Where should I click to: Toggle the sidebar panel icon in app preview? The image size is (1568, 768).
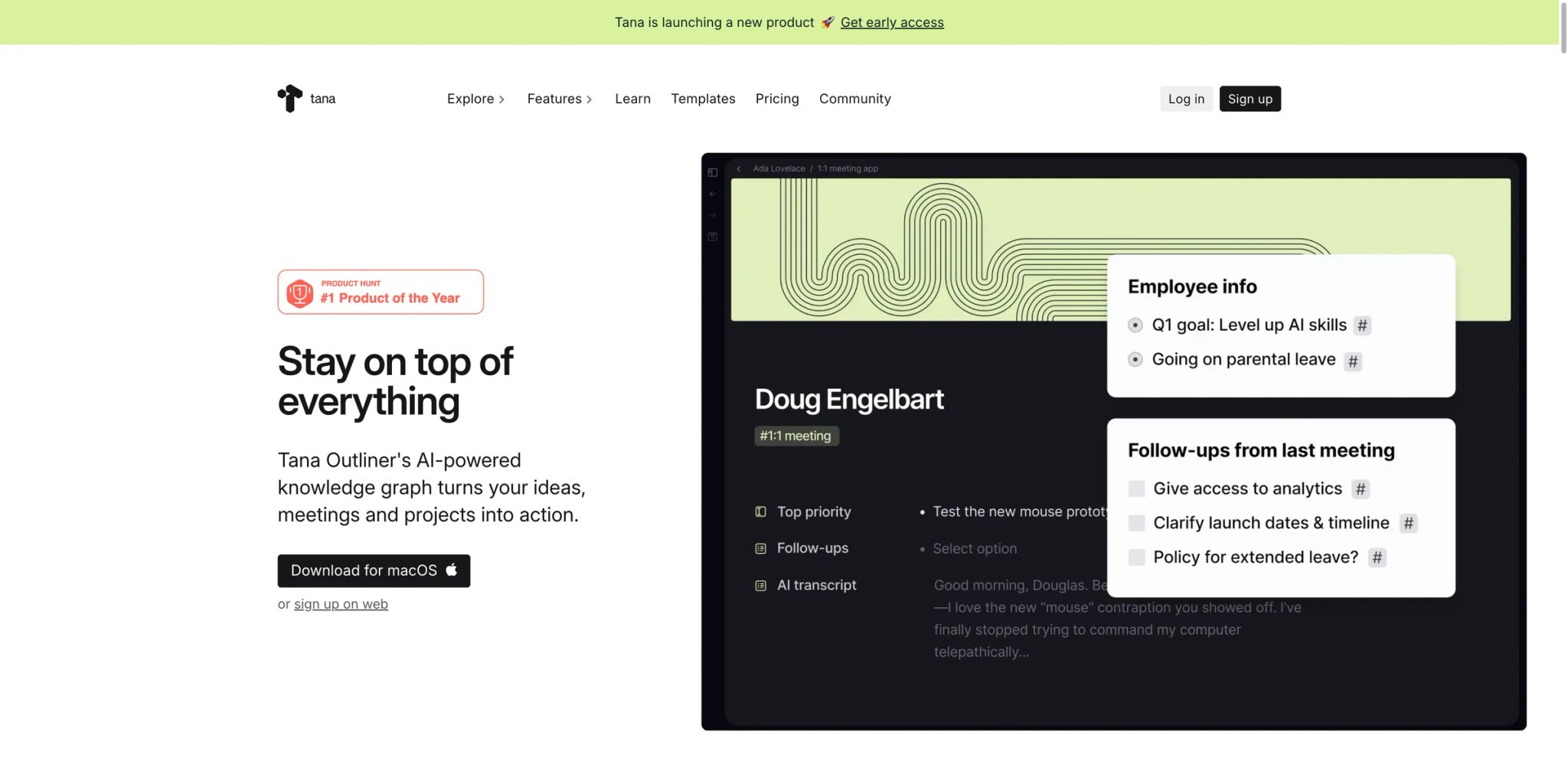(x=713, y=172)
